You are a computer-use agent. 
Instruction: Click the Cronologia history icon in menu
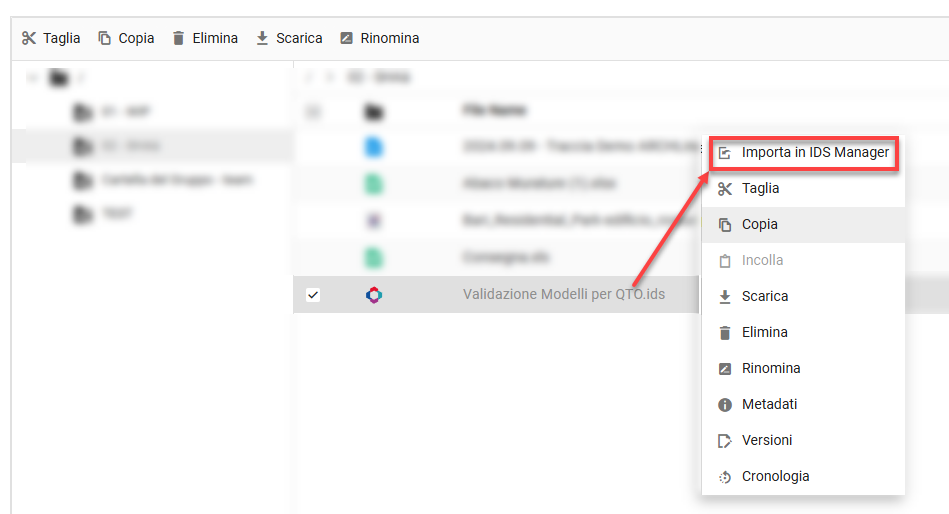[x=725, y=477]
